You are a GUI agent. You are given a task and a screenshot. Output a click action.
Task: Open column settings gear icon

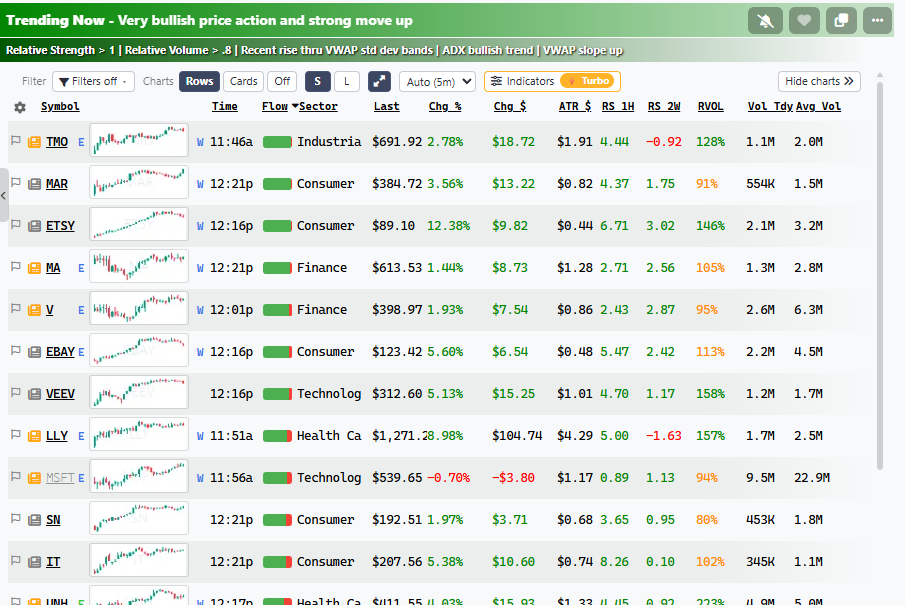(20, 107)
